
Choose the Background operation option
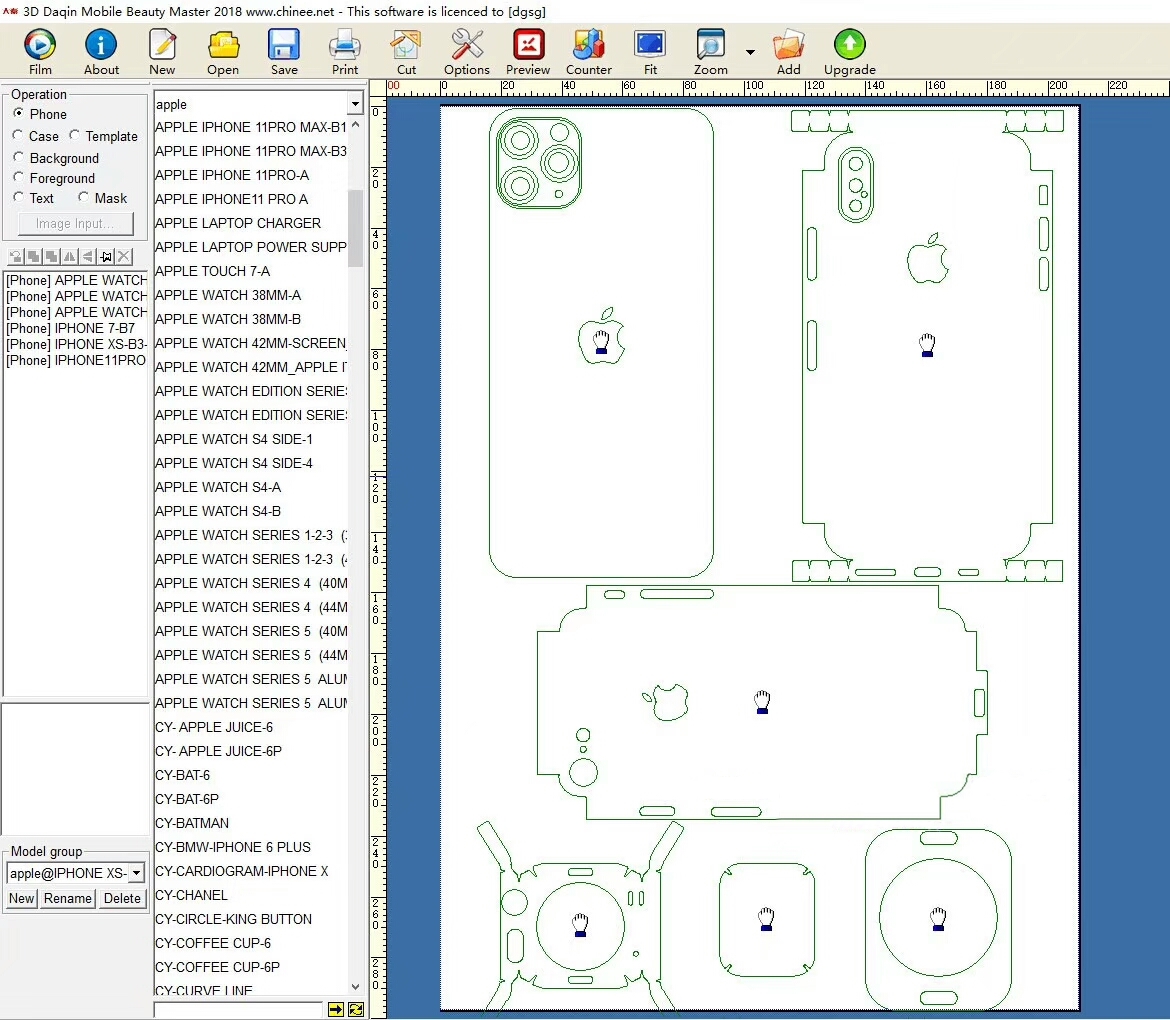[19, 158]
